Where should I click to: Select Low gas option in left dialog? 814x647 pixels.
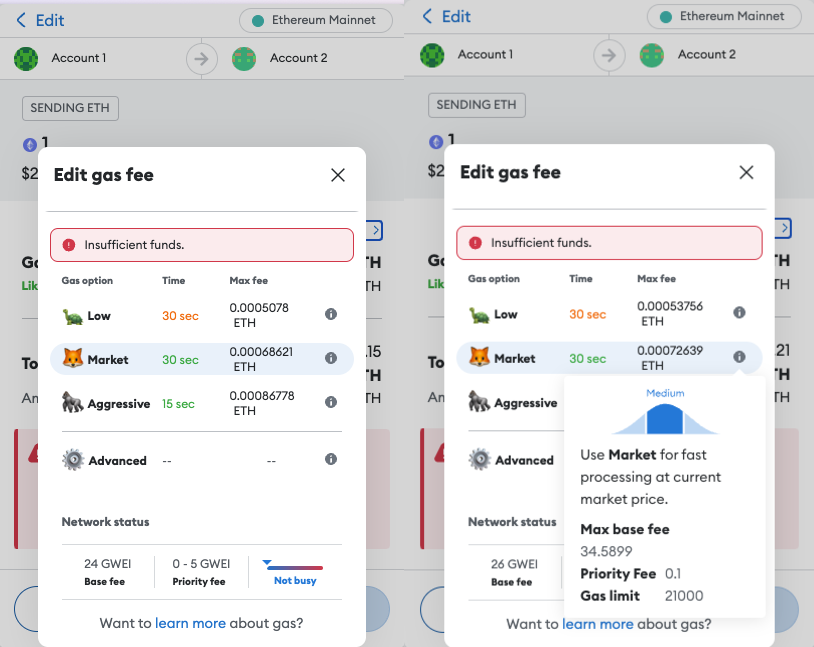coord(98,316)
